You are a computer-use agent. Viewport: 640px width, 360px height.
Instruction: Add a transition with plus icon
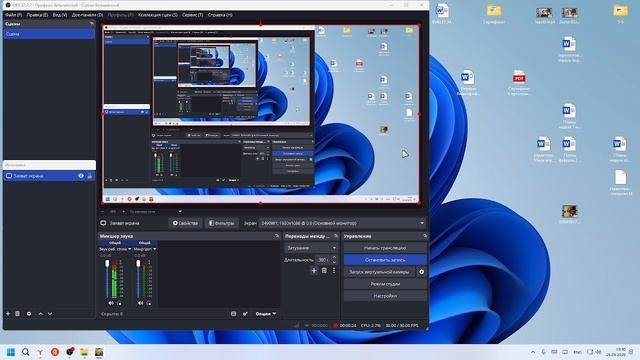coord(314,270)
